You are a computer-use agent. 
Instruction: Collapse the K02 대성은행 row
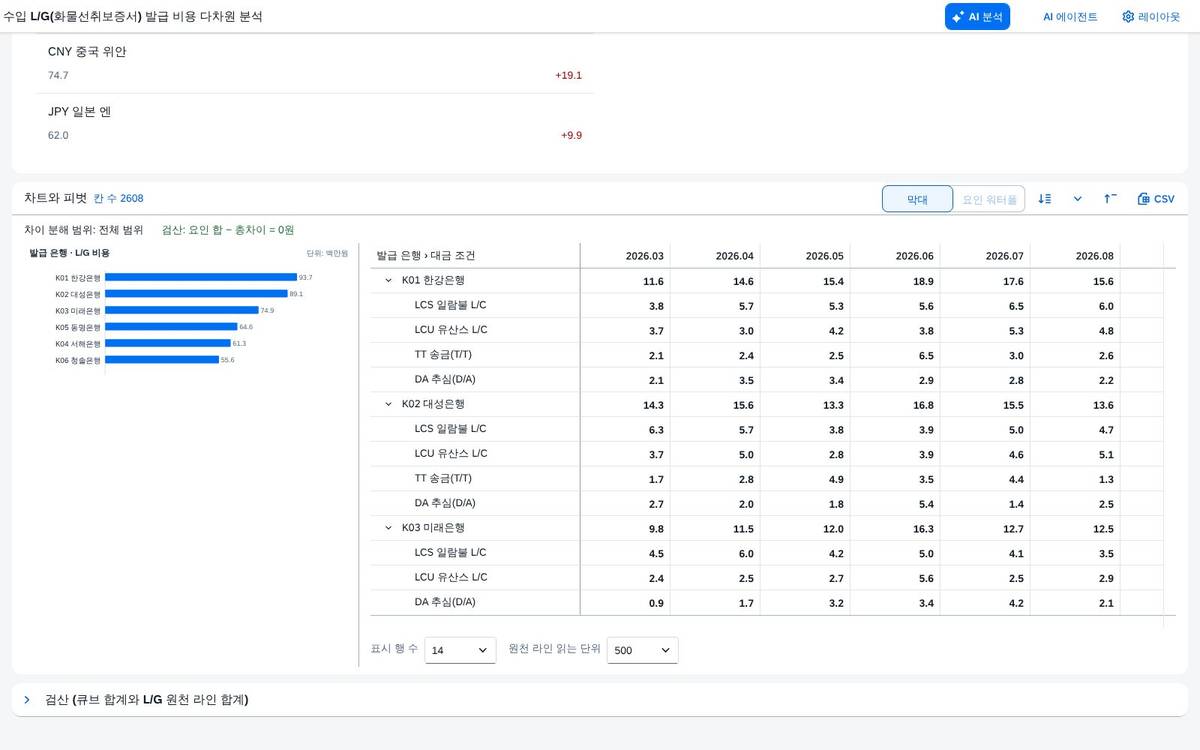tap(388, 404)
